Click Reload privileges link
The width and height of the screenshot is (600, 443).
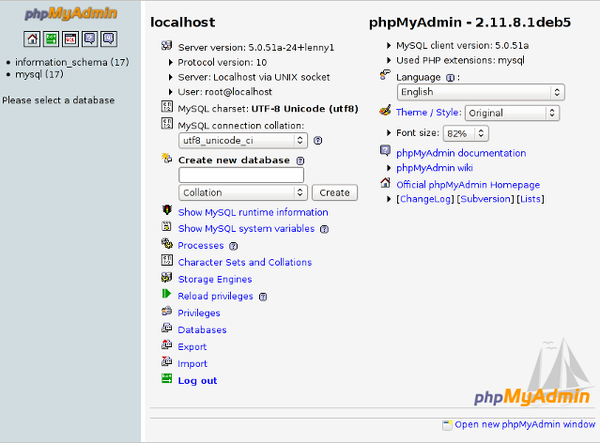click(x=215, y=296)
